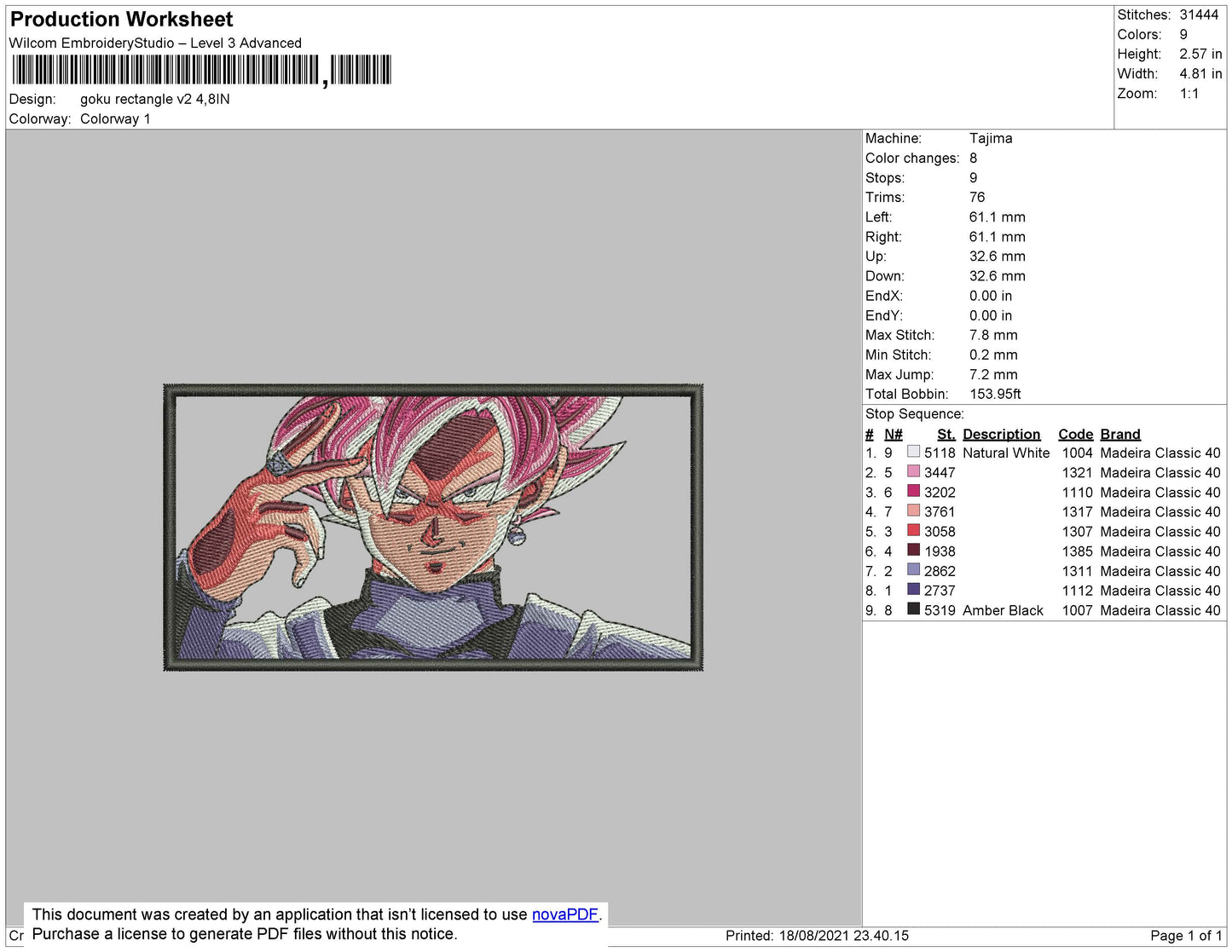
Task: Click the Code column header
Action: 1074,434
